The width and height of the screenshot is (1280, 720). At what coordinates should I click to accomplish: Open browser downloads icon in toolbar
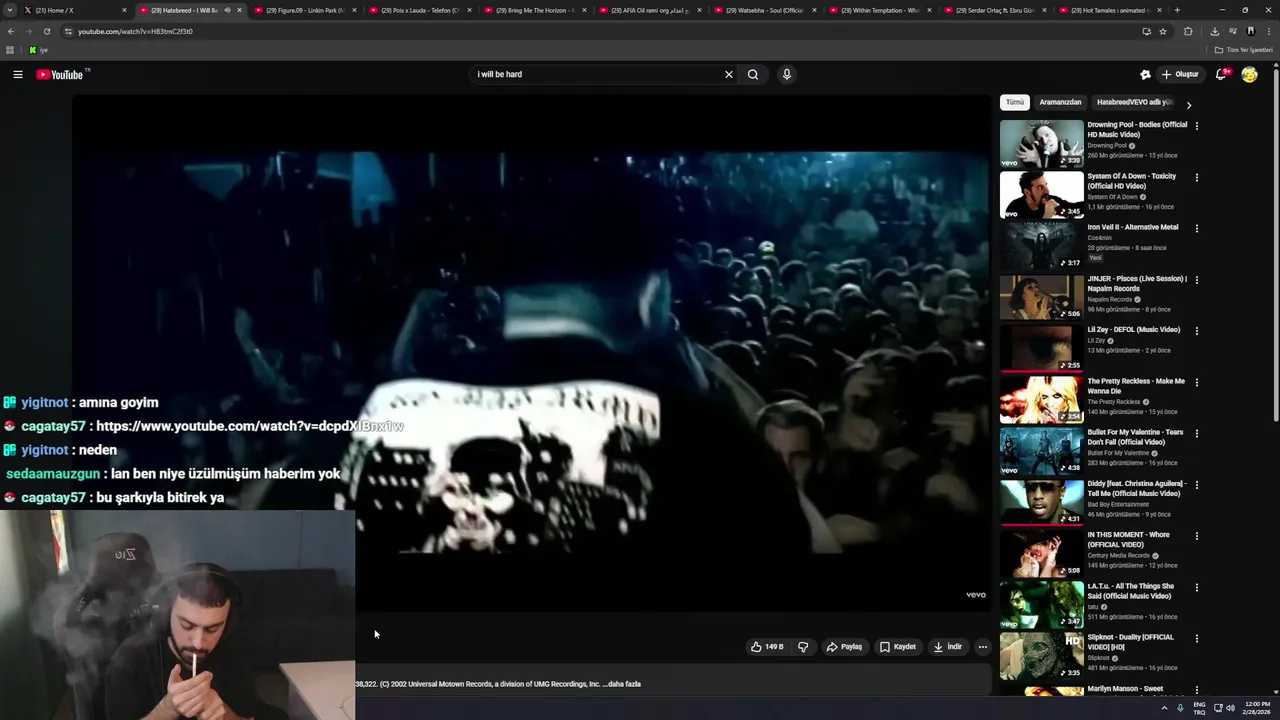coord(1214,31)
